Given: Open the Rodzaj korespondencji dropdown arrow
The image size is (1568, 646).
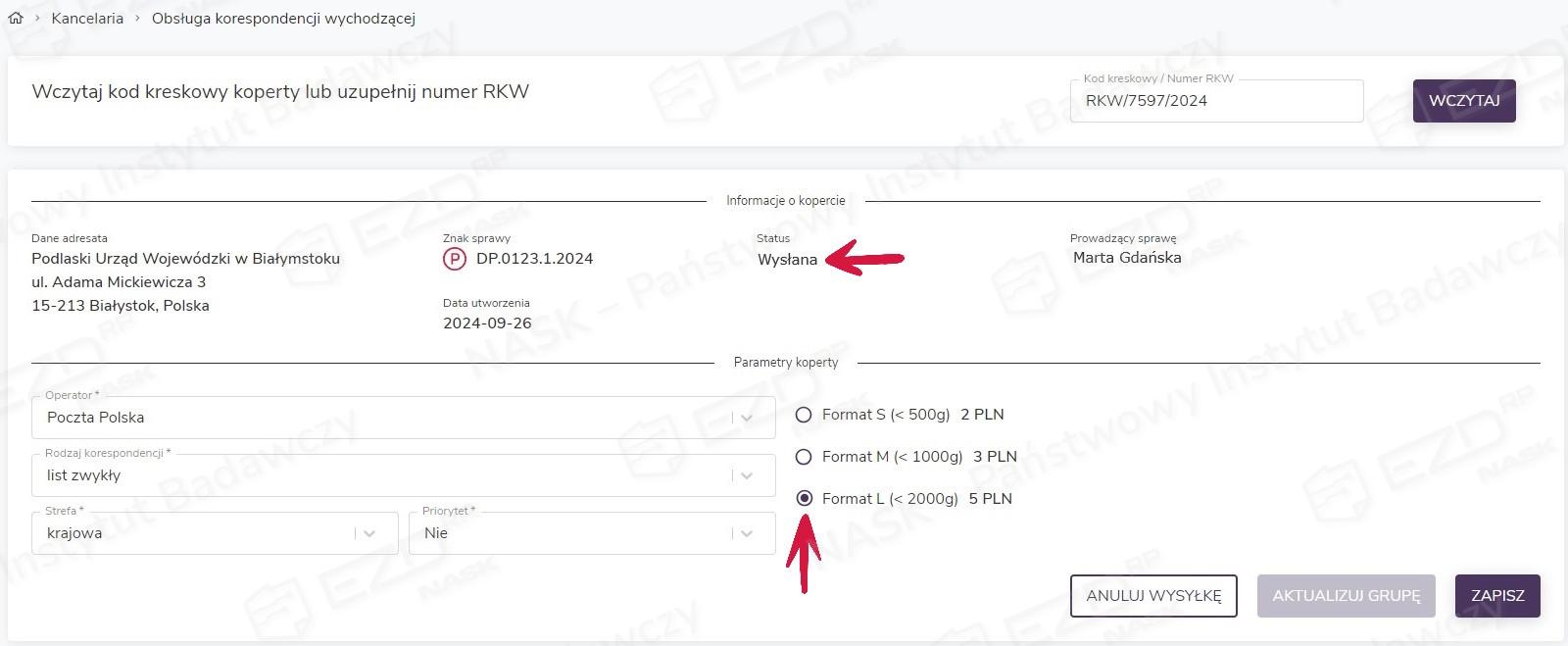Looking at the screenshot, I should coord(747,475).
